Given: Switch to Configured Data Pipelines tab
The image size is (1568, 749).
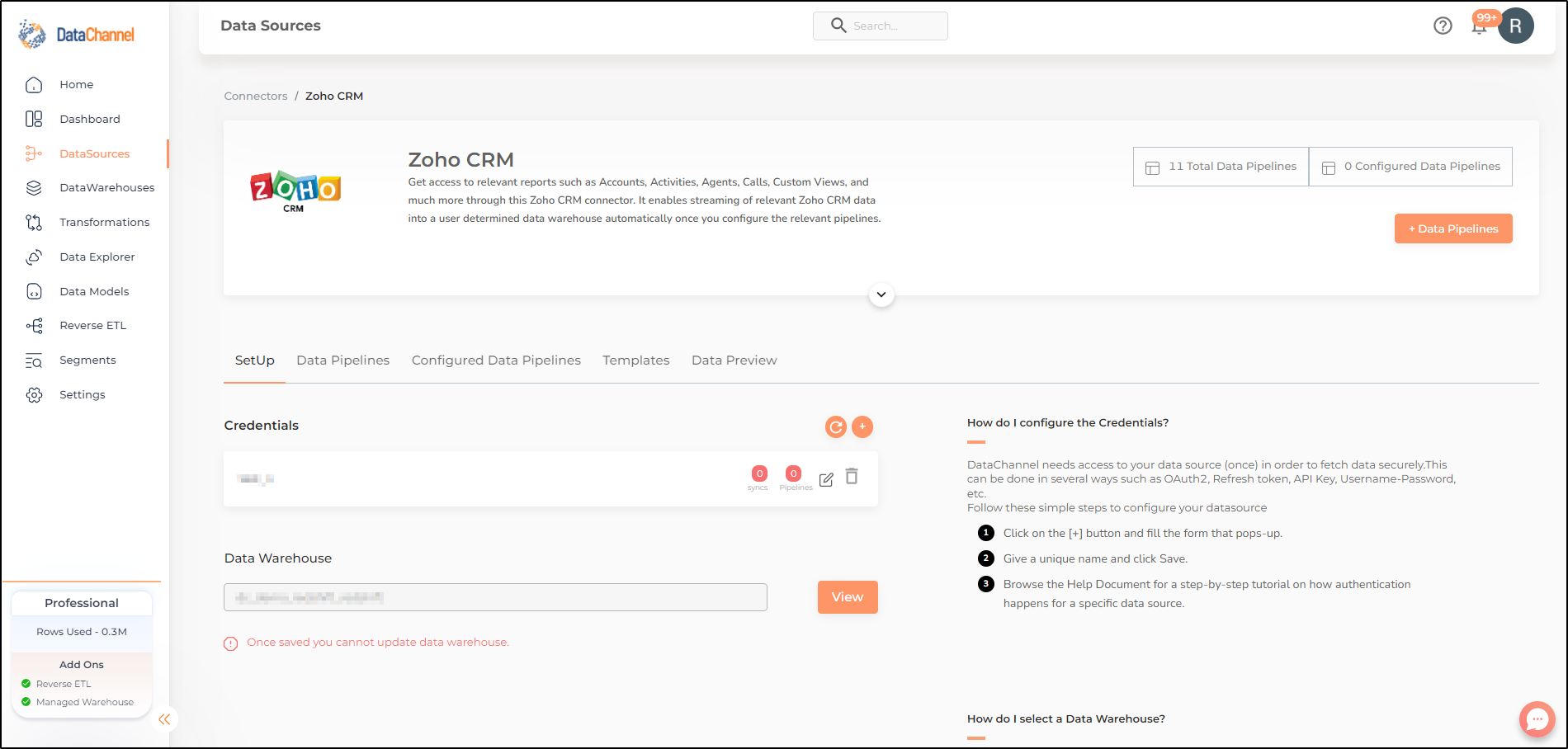Looking at the screenshot, I should point(496,360).
